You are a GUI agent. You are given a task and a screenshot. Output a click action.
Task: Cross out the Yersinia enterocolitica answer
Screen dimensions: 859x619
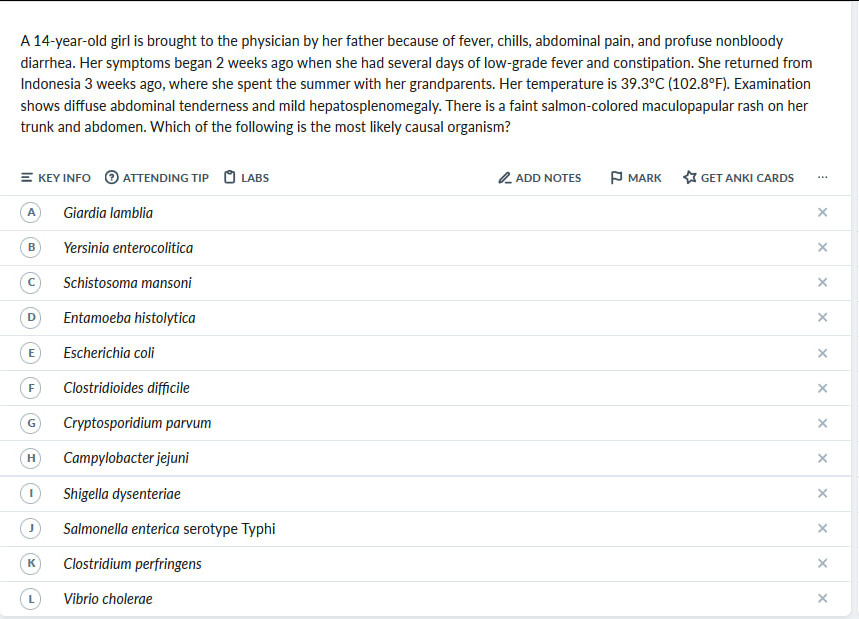822,248
